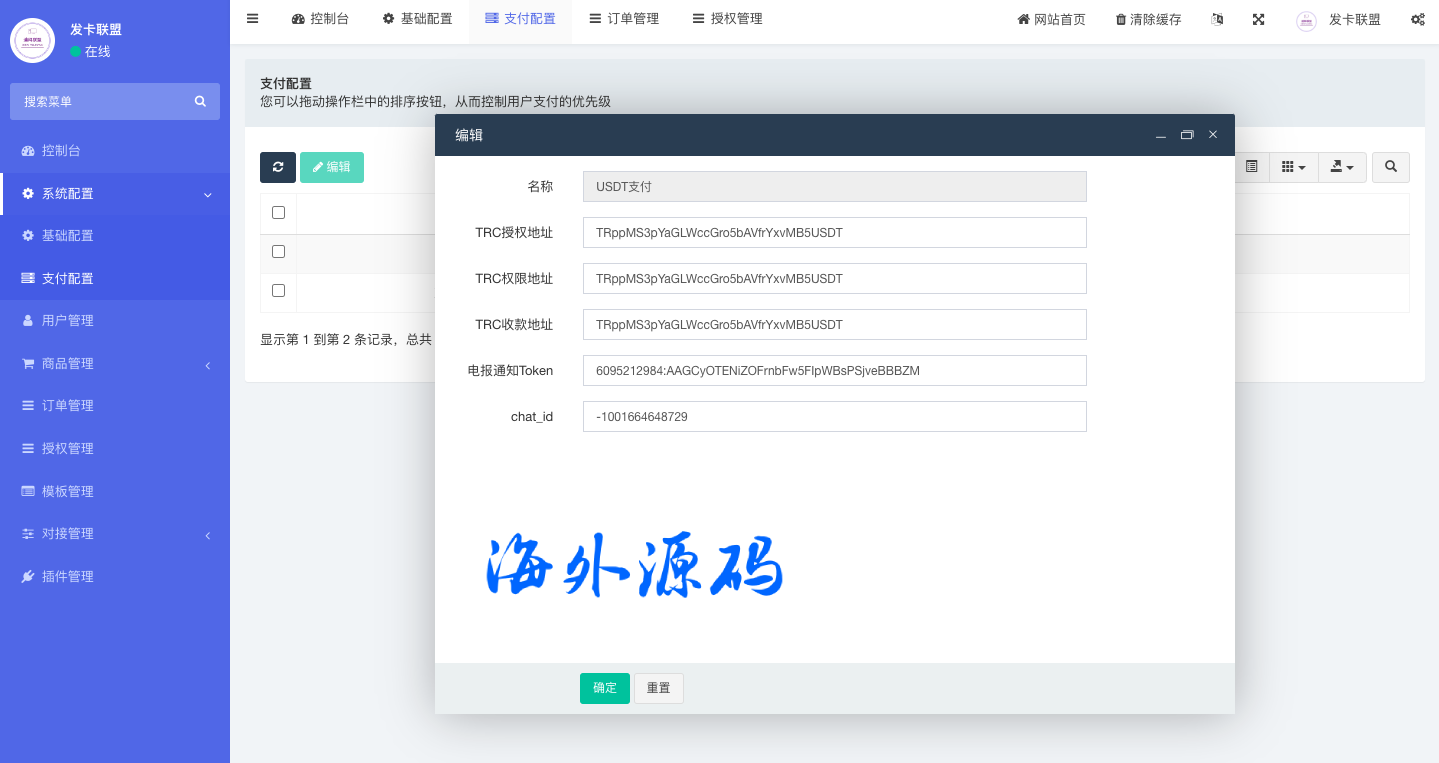Click the hamburger menu toggle icon

(x=252, y=19)
